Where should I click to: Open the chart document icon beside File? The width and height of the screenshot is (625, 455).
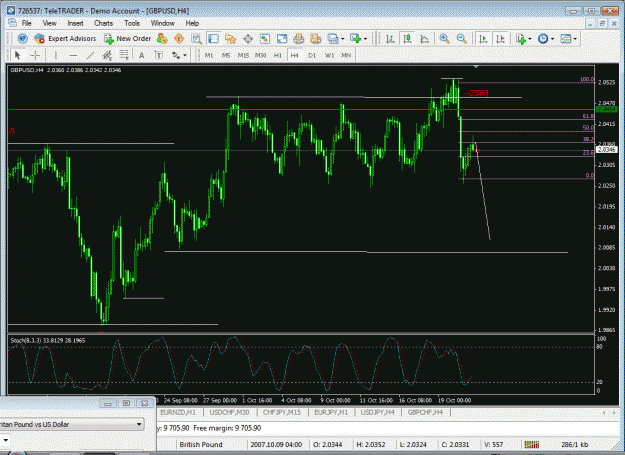12,23
